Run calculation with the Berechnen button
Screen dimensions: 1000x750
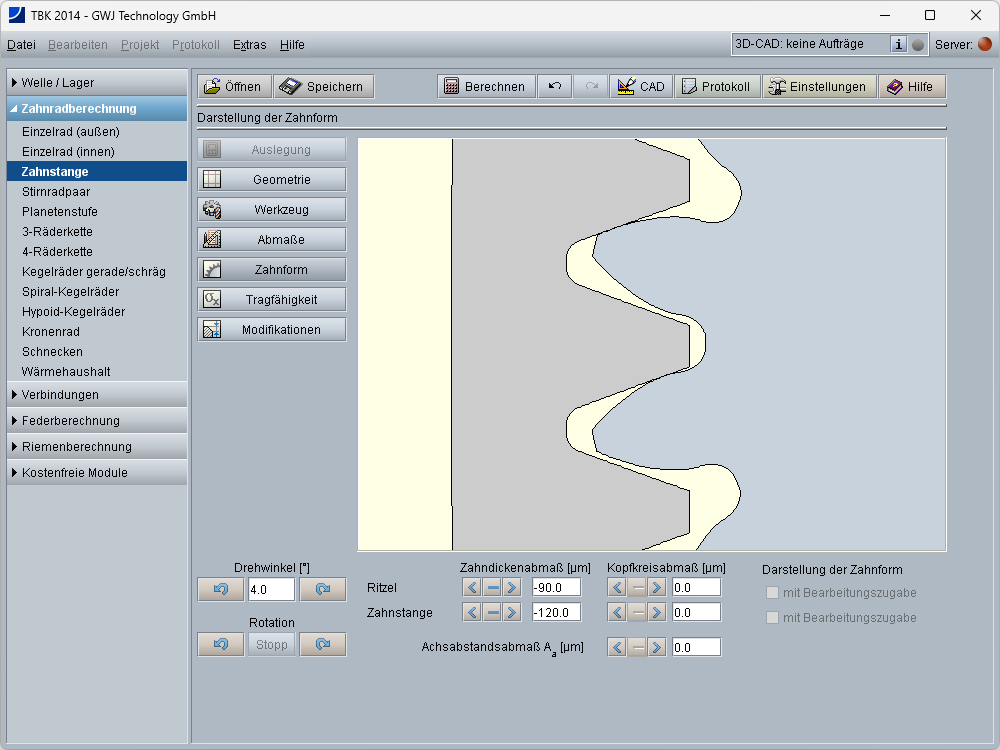485,87
